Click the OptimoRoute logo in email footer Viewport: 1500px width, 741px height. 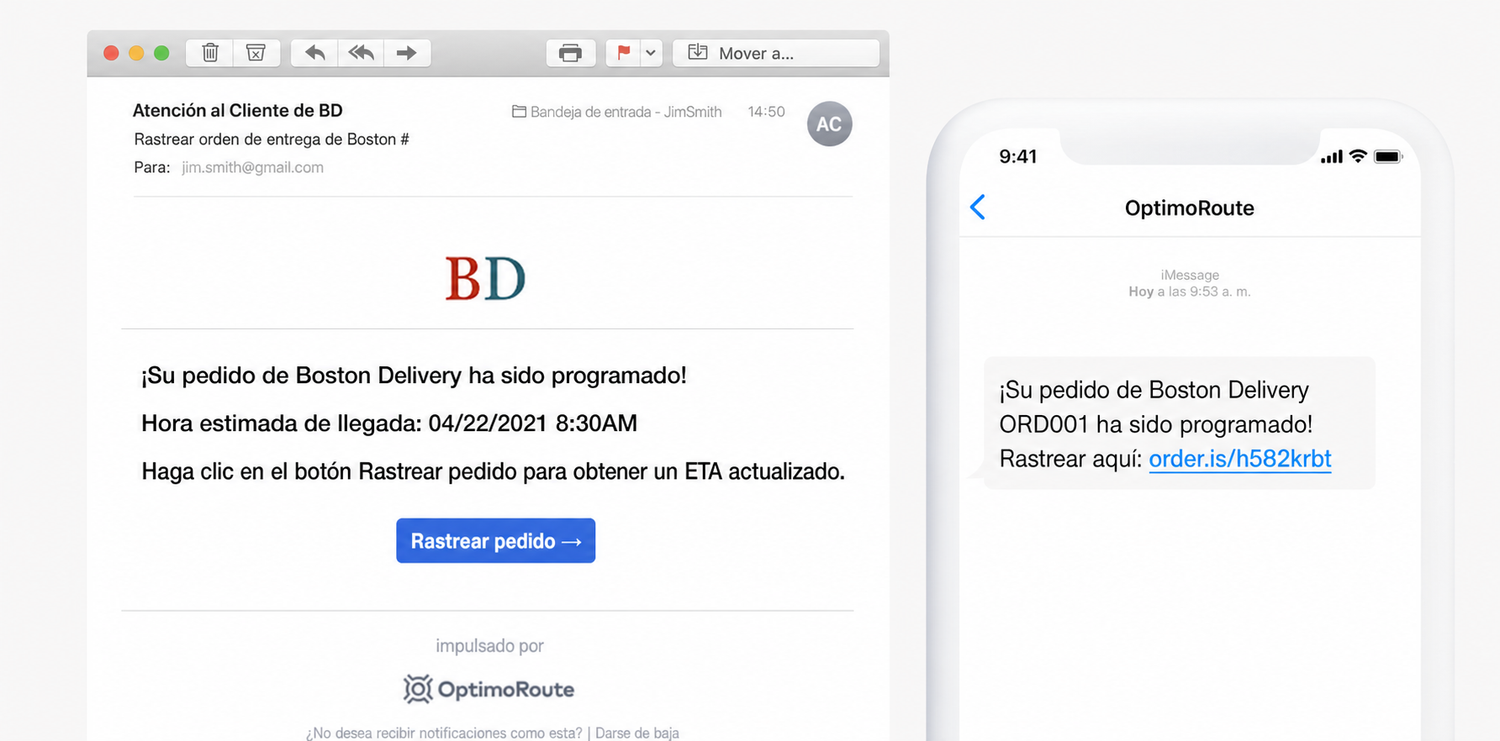click(x=489, y=690)
